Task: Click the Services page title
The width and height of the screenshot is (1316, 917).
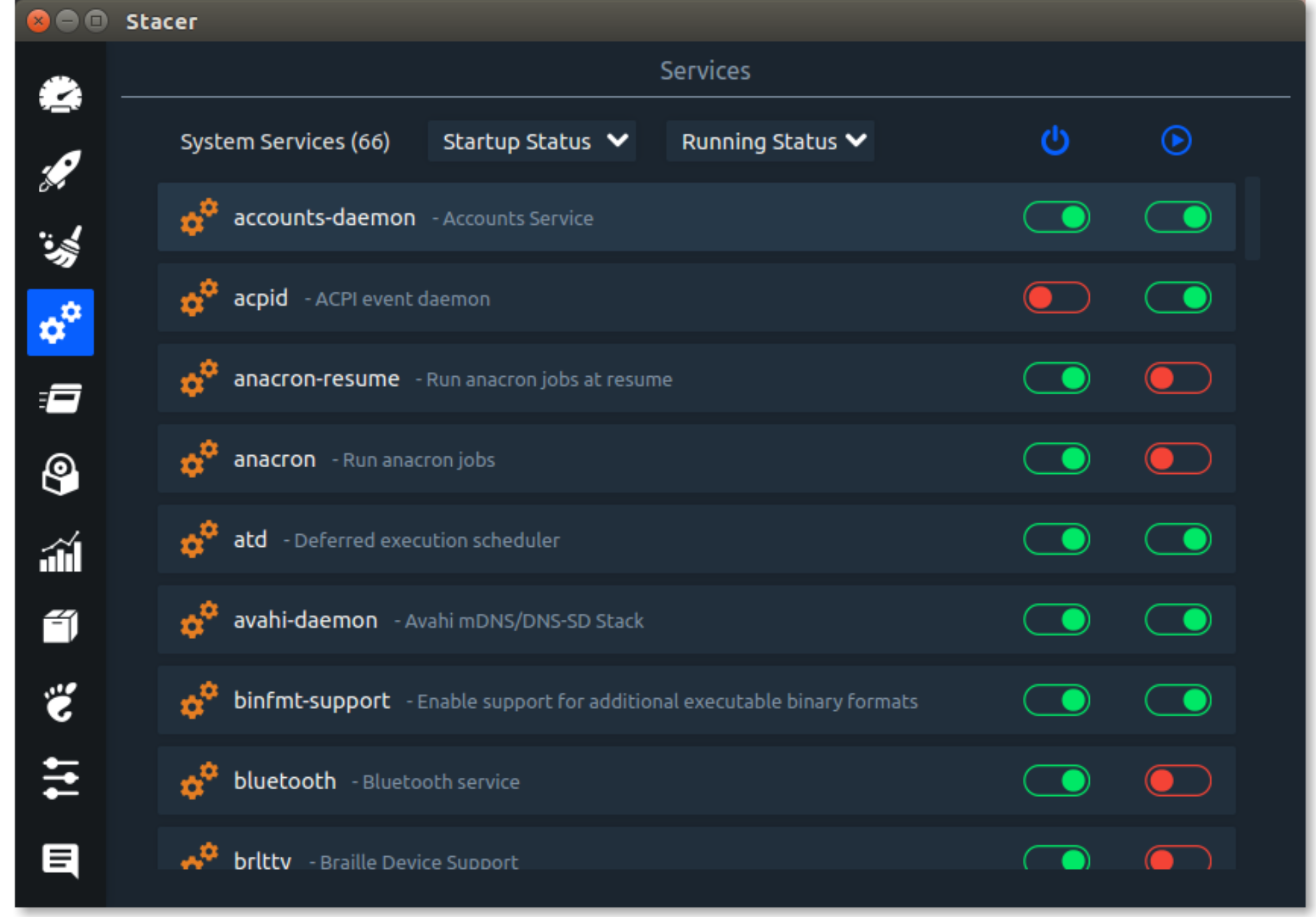Action: tap(706, 70)
